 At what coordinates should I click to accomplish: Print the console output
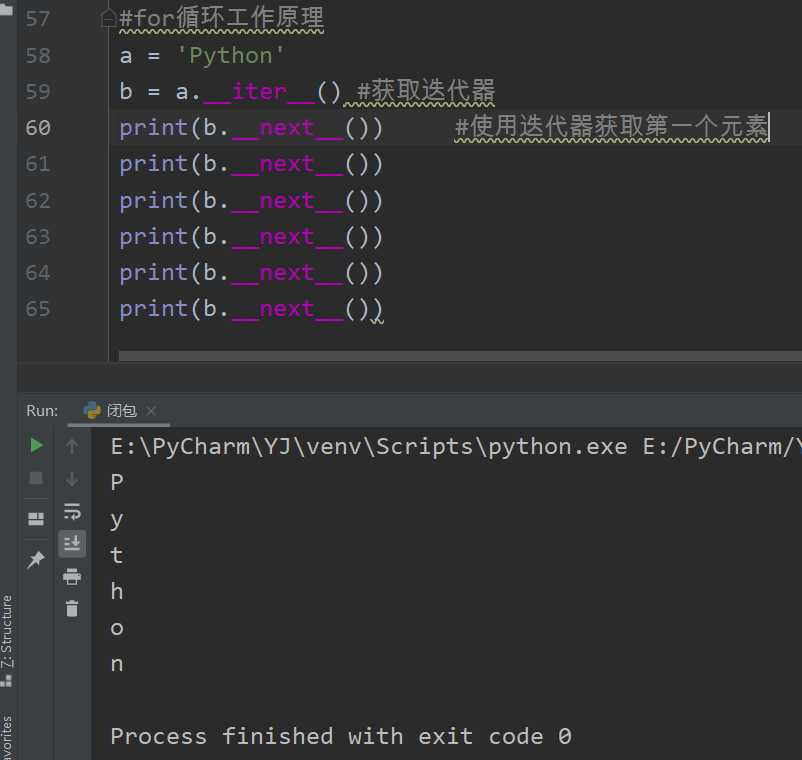(72, 576)
